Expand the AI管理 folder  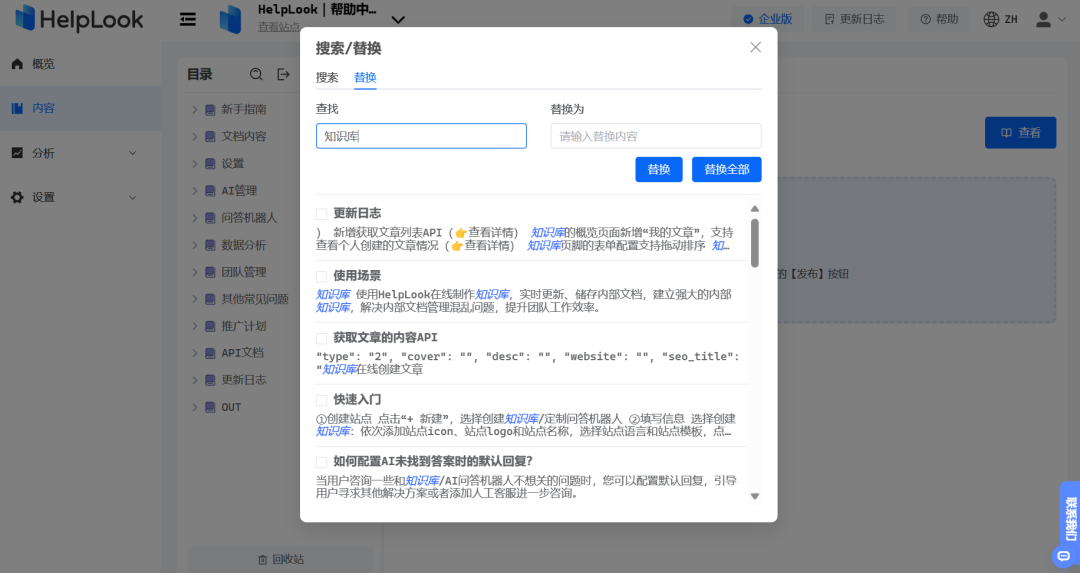coord(194,191)
